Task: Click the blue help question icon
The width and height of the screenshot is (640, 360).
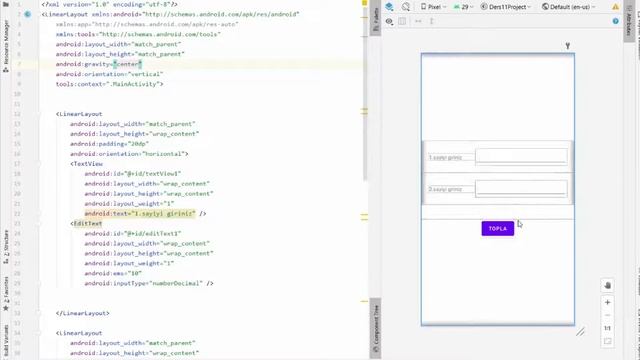Action: [x=616, y=21]
